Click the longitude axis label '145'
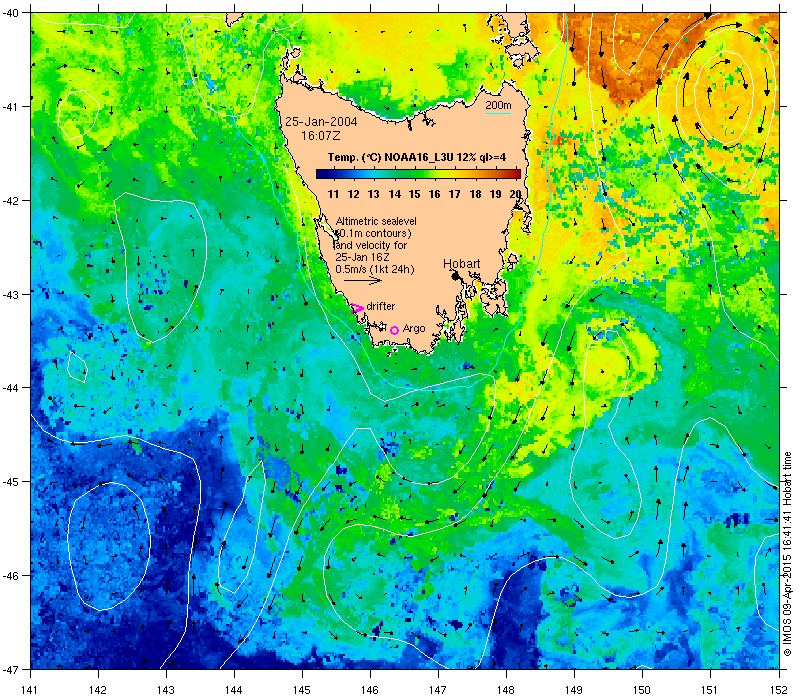 [302, 690]
